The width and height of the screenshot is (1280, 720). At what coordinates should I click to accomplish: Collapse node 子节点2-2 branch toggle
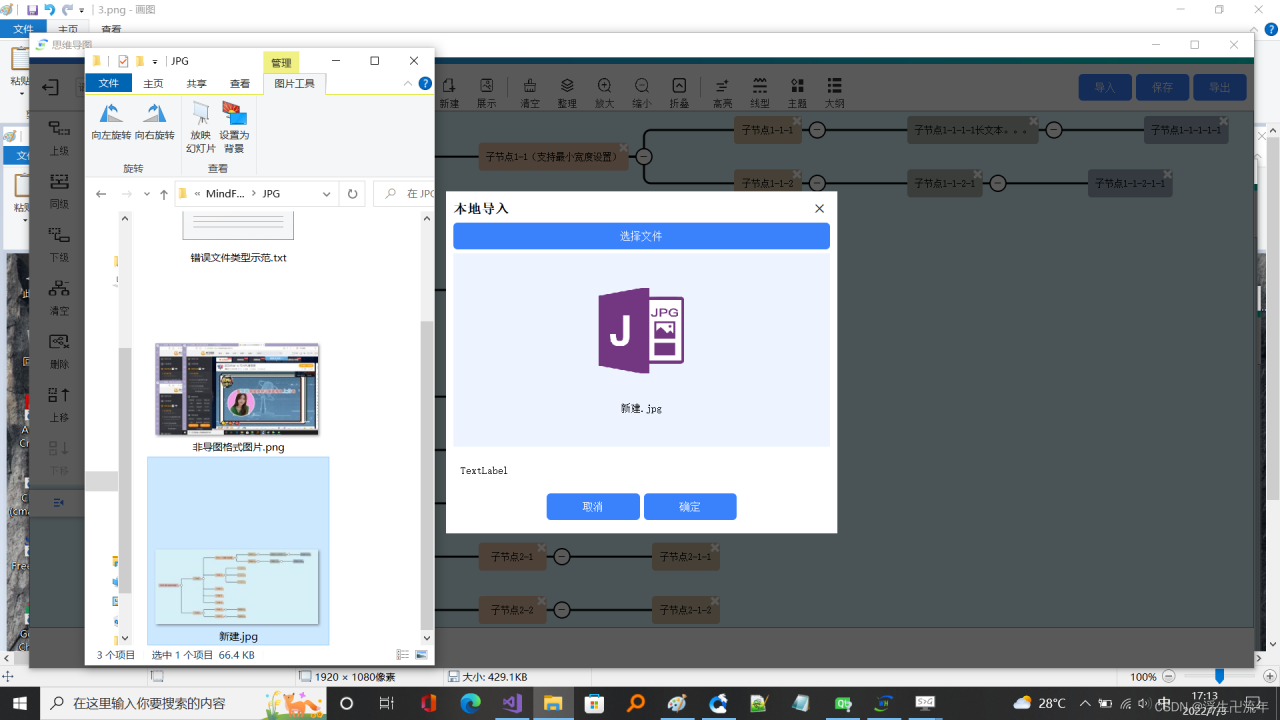pos(562,609)
